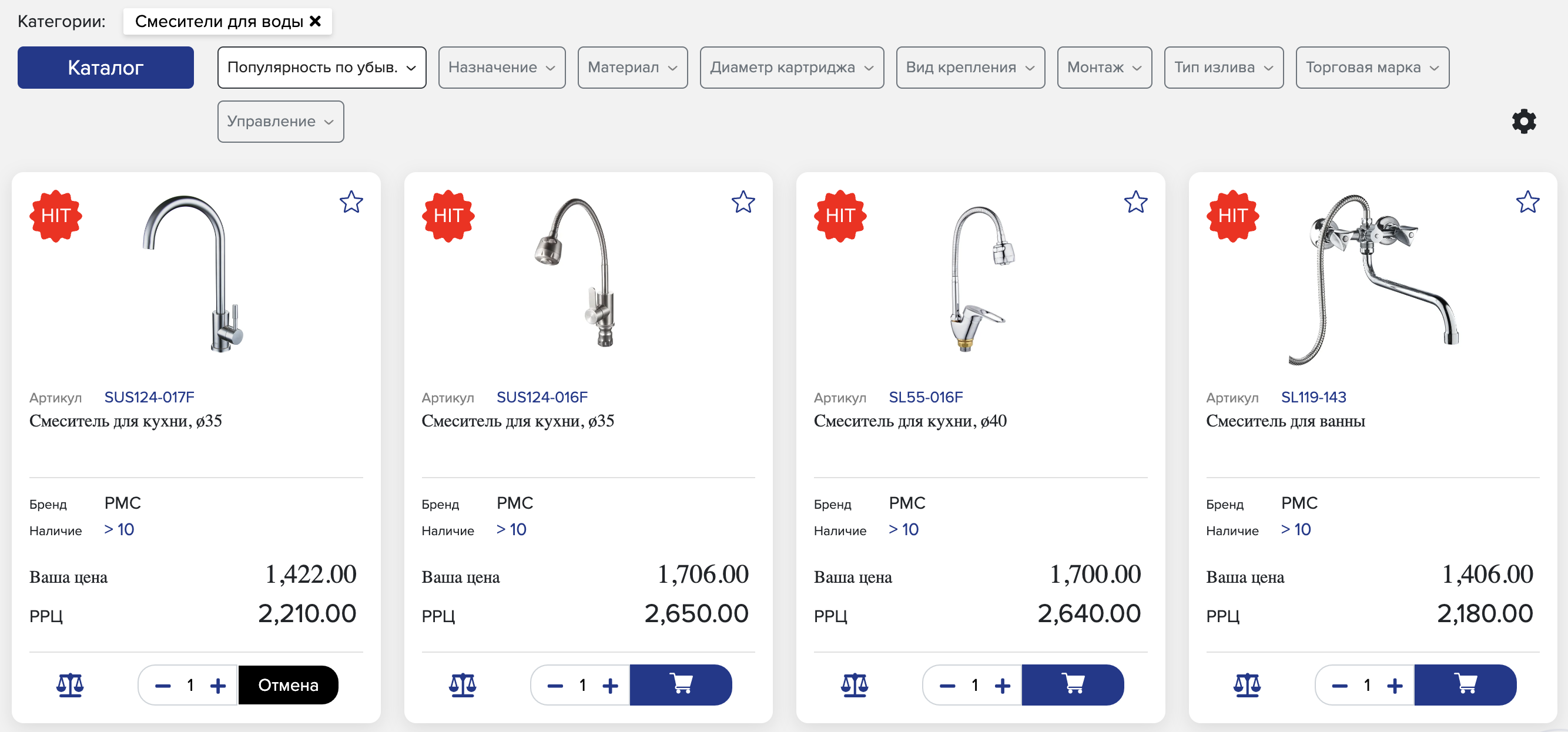Open the Управление filter dropdown

(280, 121)
